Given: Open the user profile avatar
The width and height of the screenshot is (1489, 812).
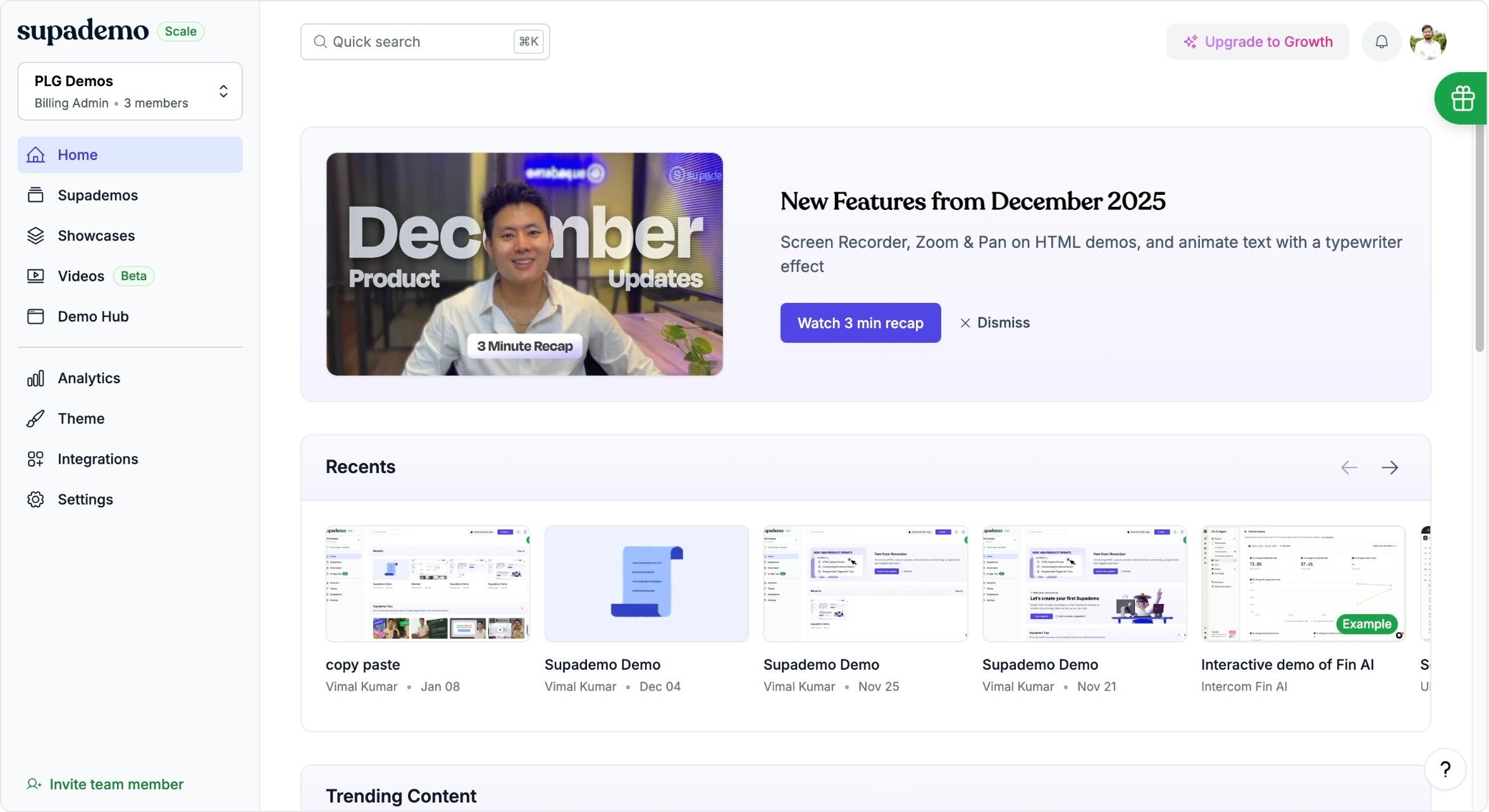Looking at the screenshot, I should 1428,42.
